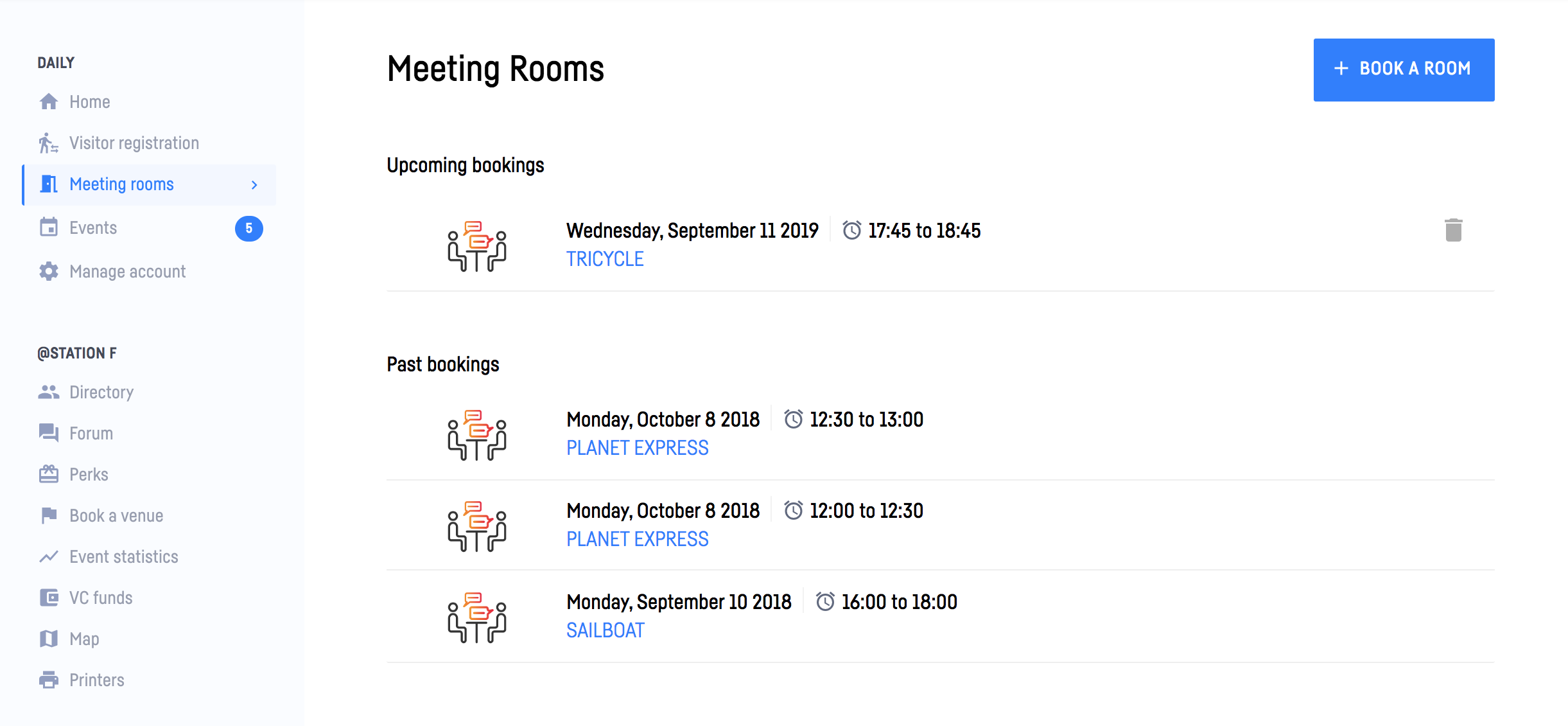Expand the Meeting rooms chevron arrow
Screen dimensions: 1568x726
click(x=254, y=185)
